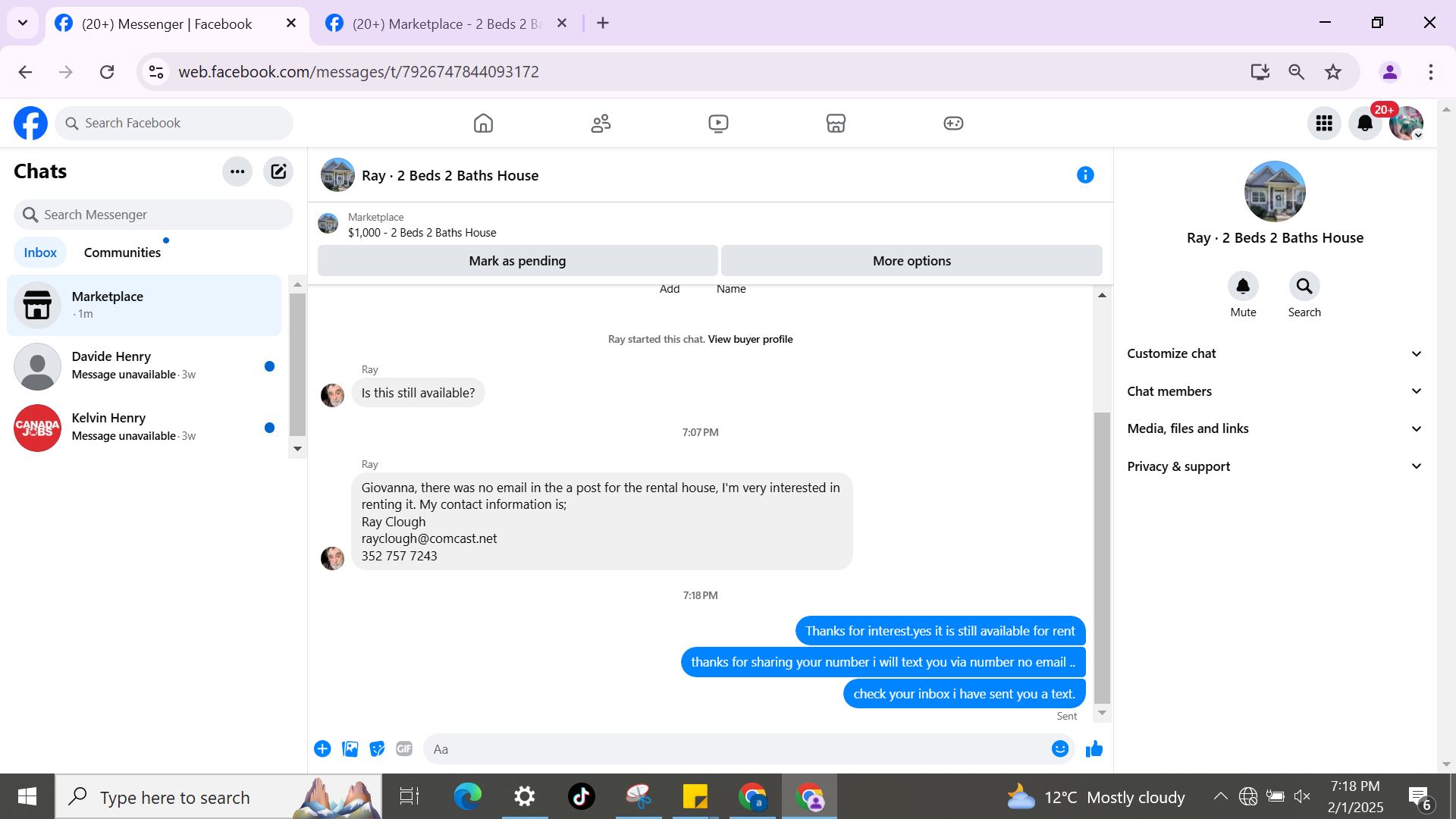This screenshot has height=819, width=1456.
Task: Open Marketplace from top navigation bar
Action: [x=836, y=123]
